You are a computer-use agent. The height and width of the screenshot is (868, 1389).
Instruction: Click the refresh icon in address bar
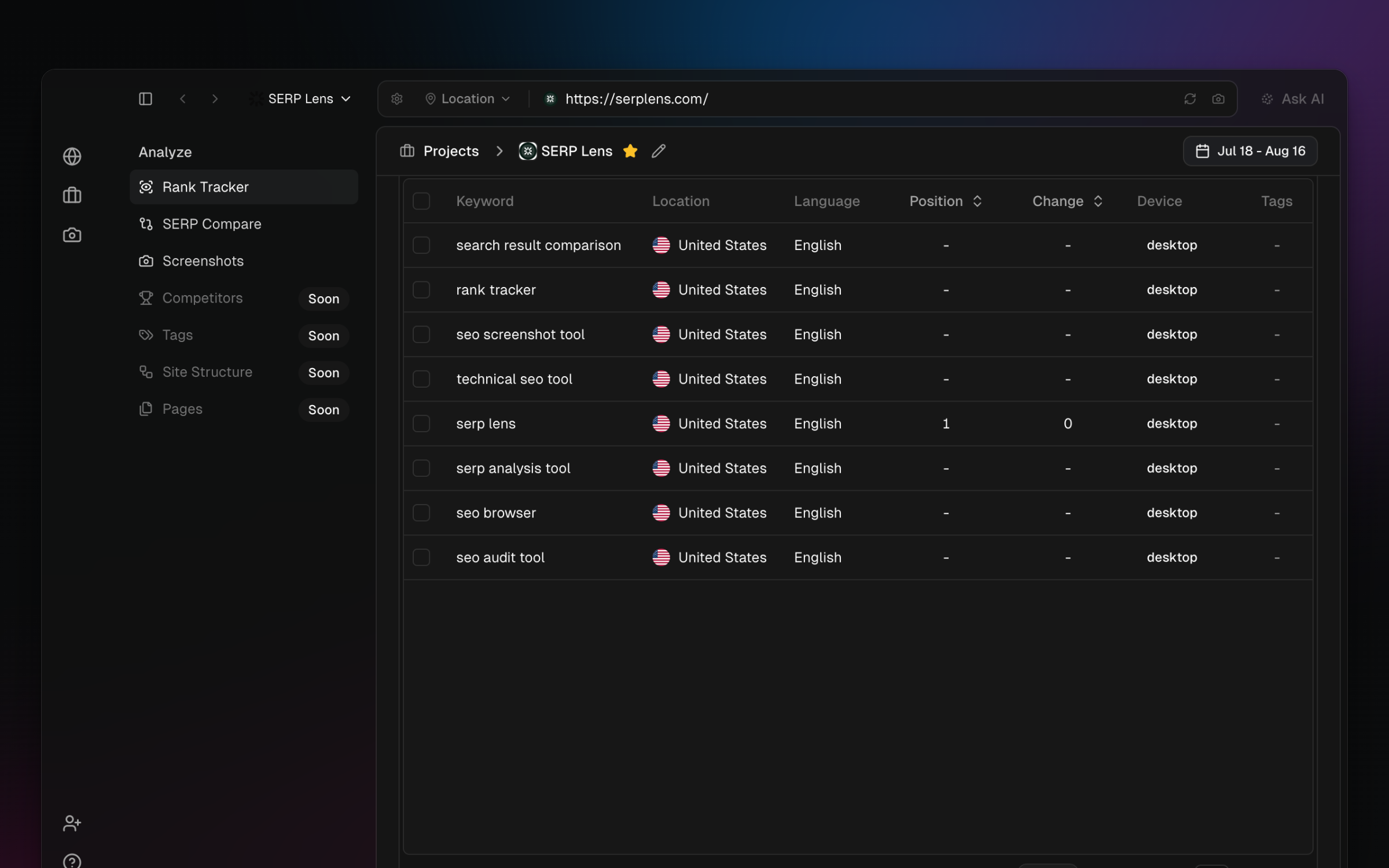coord(1190,99)
